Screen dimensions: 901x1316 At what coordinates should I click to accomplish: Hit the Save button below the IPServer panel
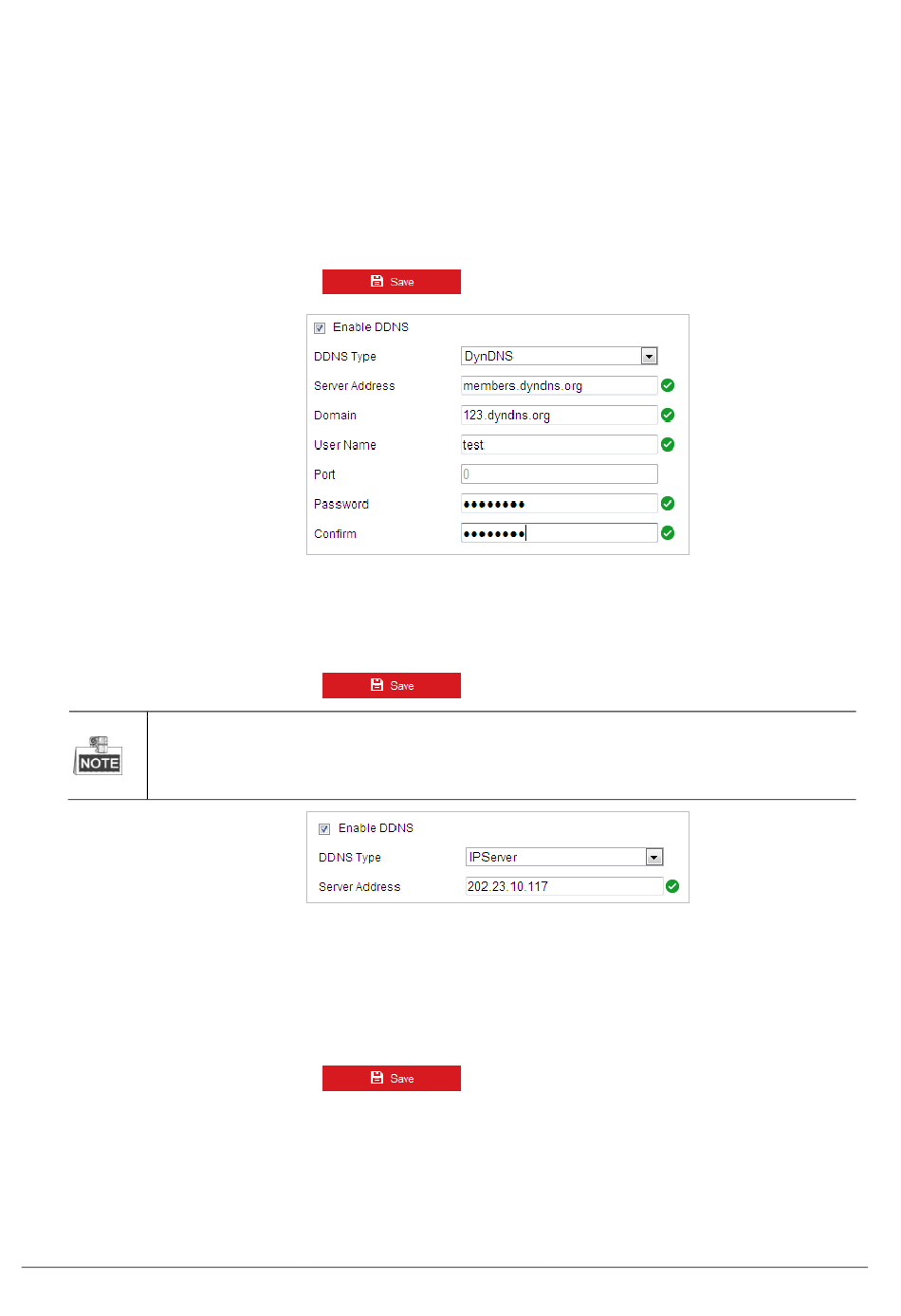pos(392,1078)
